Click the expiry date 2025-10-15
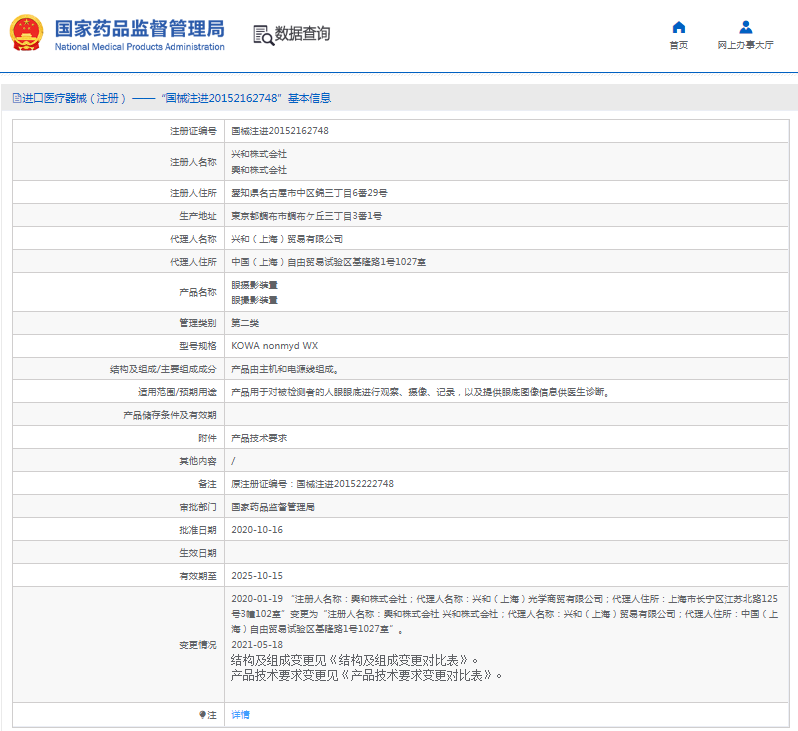Viewport: 798px width, 731px height. (x=257, y=576)
